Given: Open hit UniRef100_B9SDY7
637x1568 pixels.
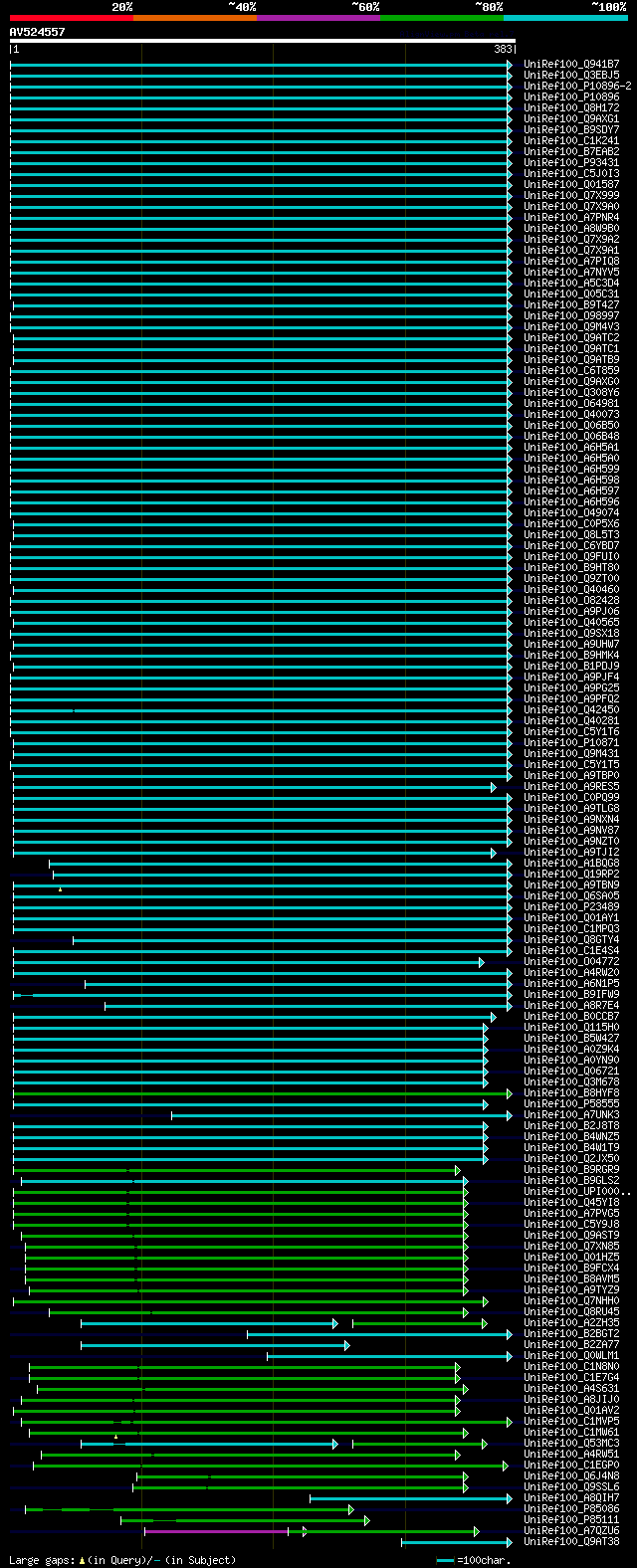Looking at the screenshot, I should 571,129.
